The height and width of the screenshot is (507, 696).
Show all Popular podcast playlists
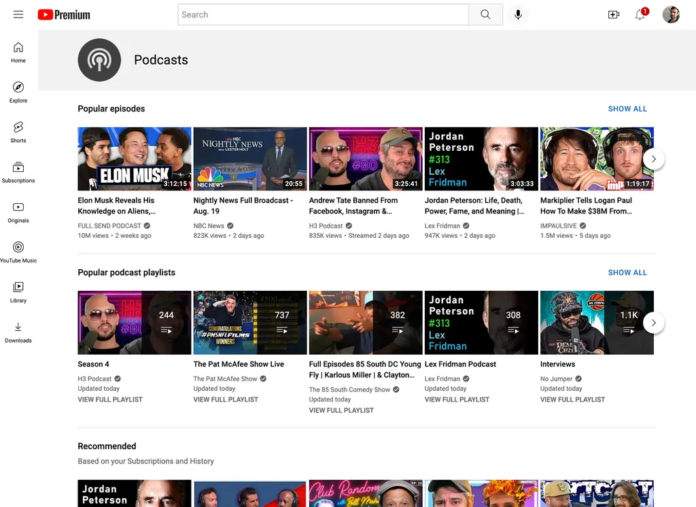pos(627,272)
